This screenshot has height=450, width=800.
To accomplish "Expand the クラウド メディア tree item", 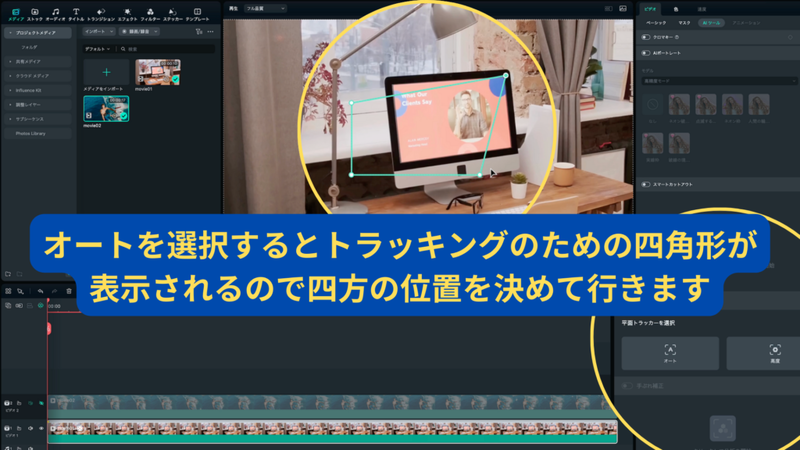I will [10, 76].
